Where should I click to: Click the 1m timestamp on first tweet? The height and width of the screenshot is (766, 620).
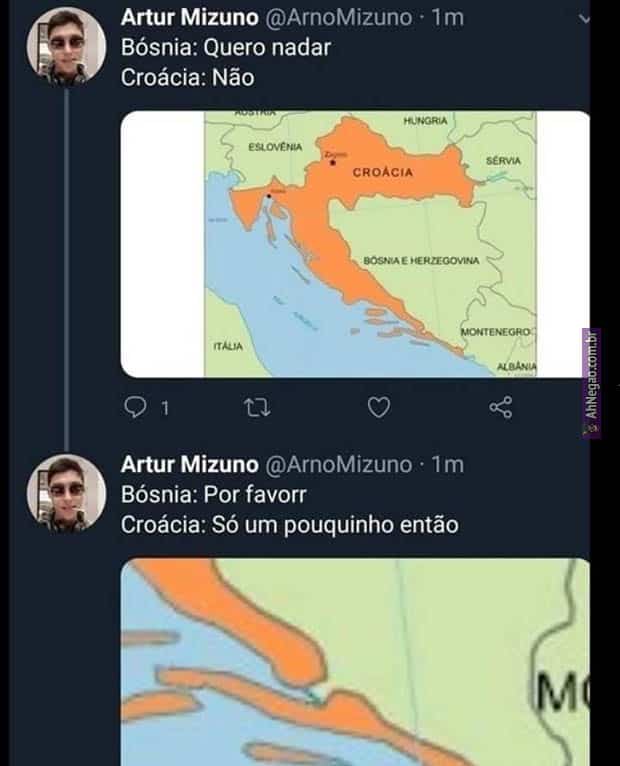click(x=448, y=18)
